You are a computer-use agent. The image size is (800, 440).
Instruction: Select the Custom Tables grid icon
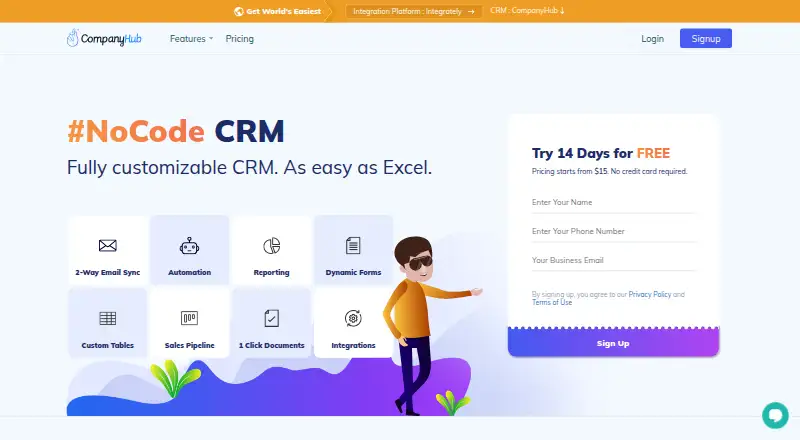click(108, 319)
